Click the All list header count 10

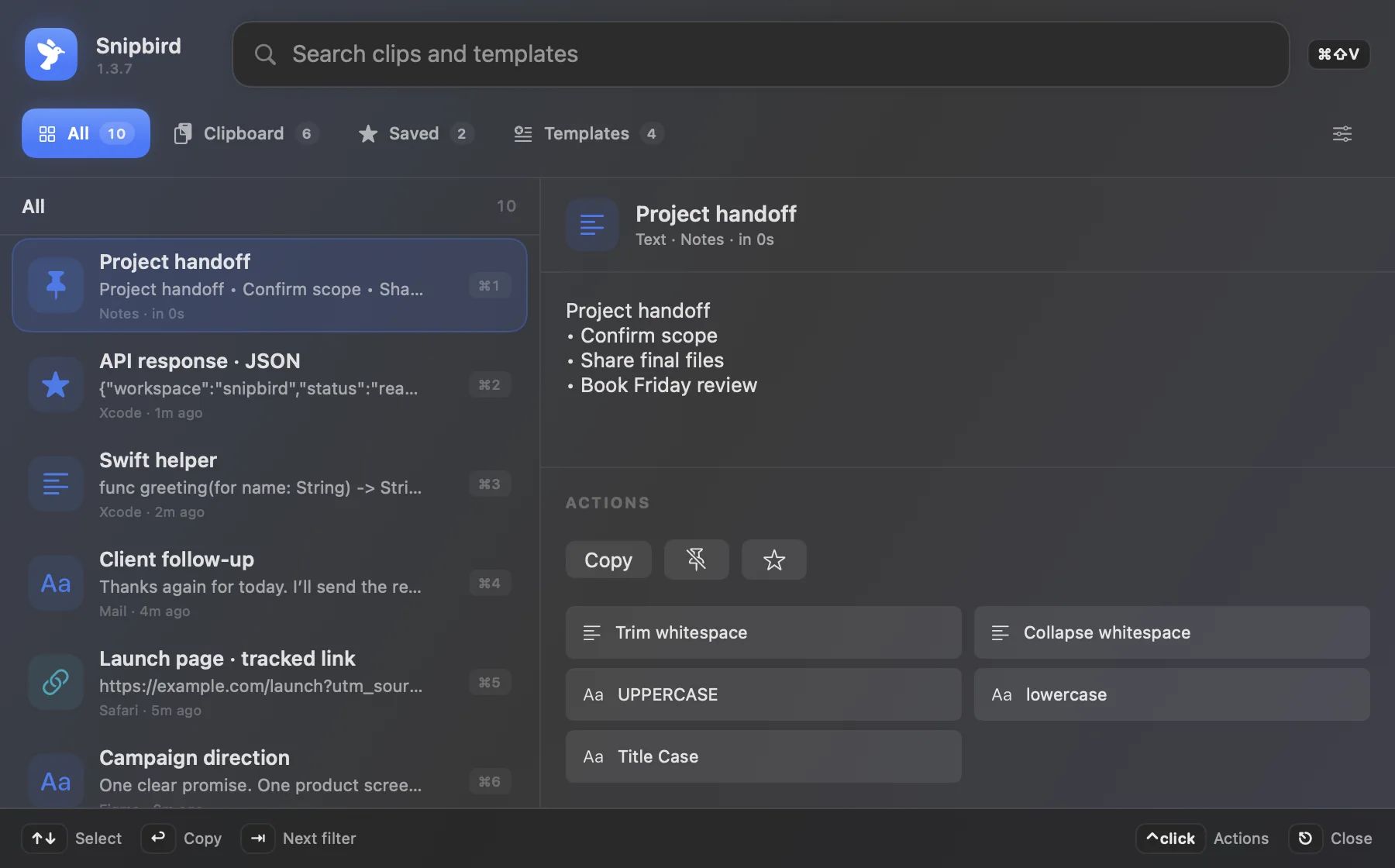point(506,206)
